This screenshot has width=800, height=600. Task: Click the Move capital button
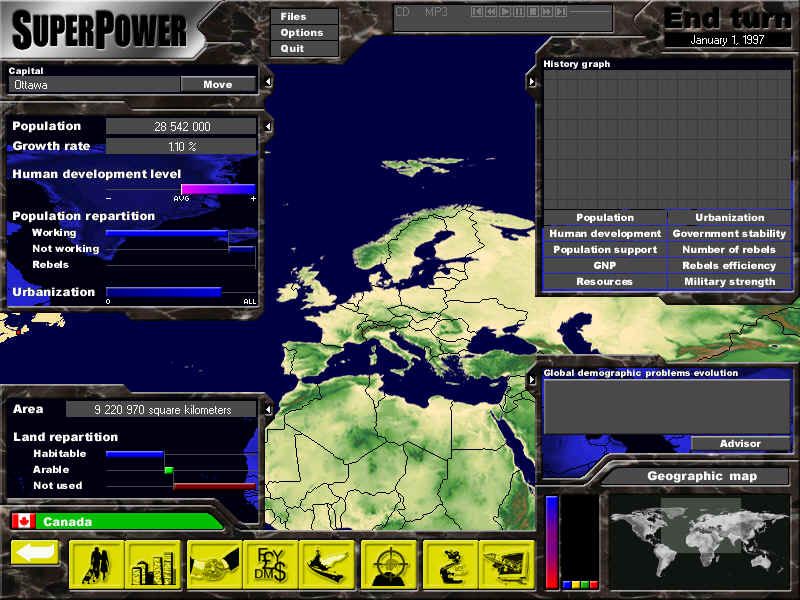[x=217, y=85]
